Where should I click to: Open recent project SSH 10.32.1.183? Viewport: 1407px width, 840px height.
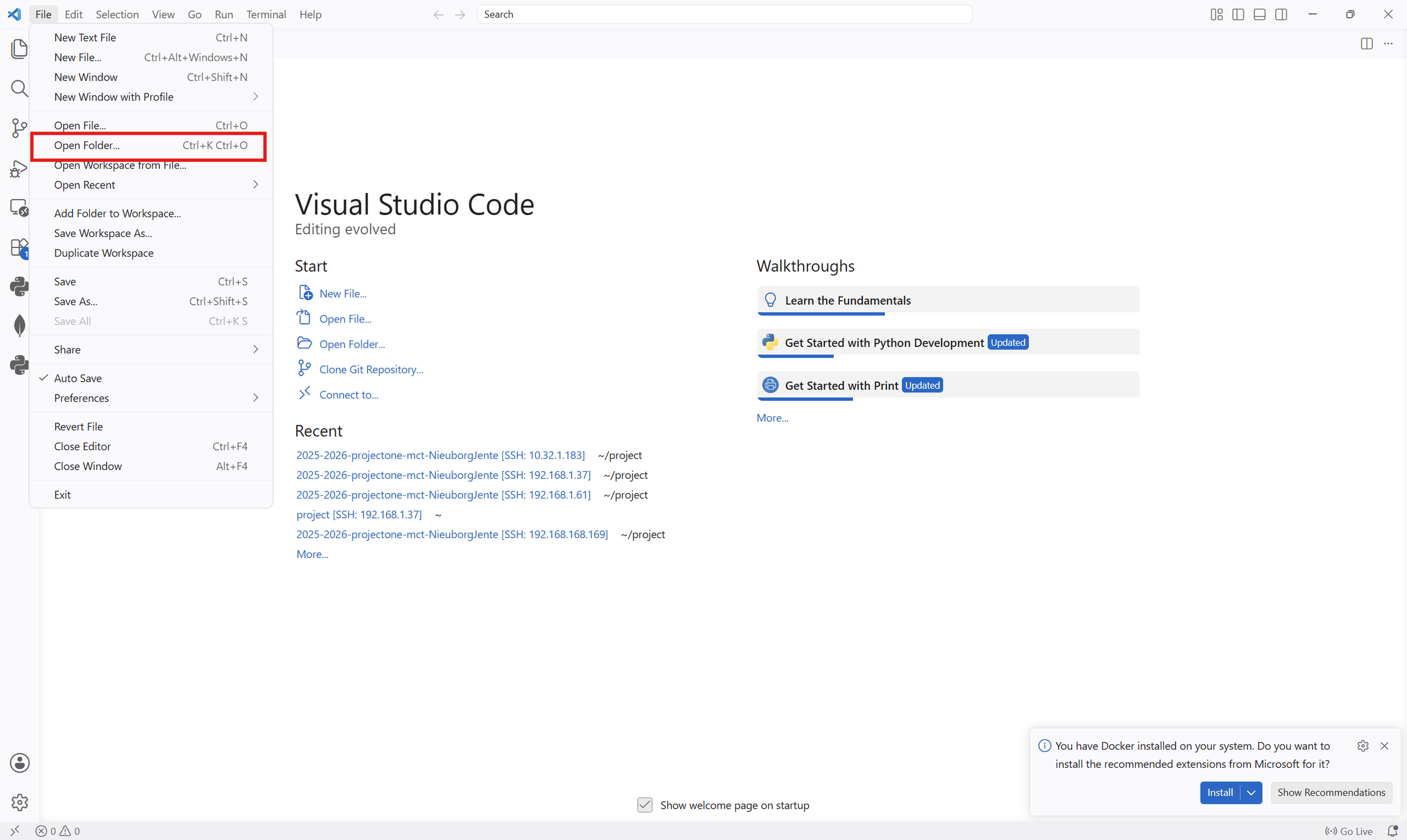coord(440,455)
